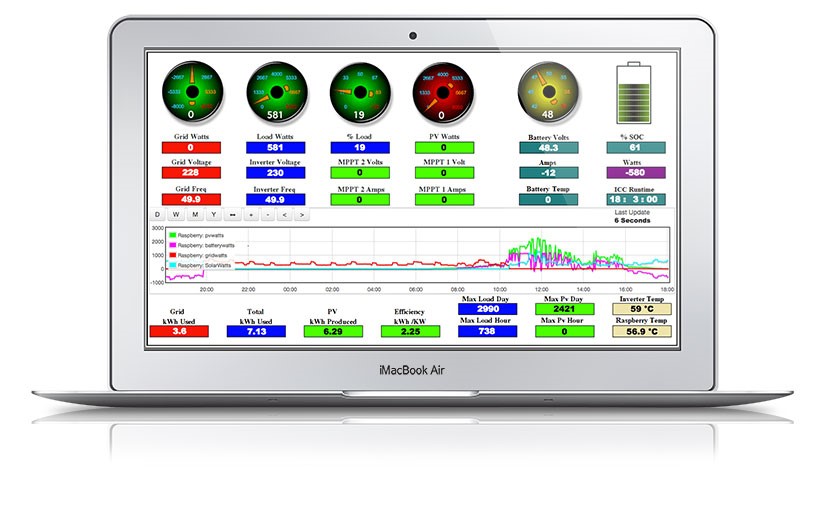Click the battery state-of-charge icon
This screenshot has width=820, height=509.
click(x=634, y=93)
